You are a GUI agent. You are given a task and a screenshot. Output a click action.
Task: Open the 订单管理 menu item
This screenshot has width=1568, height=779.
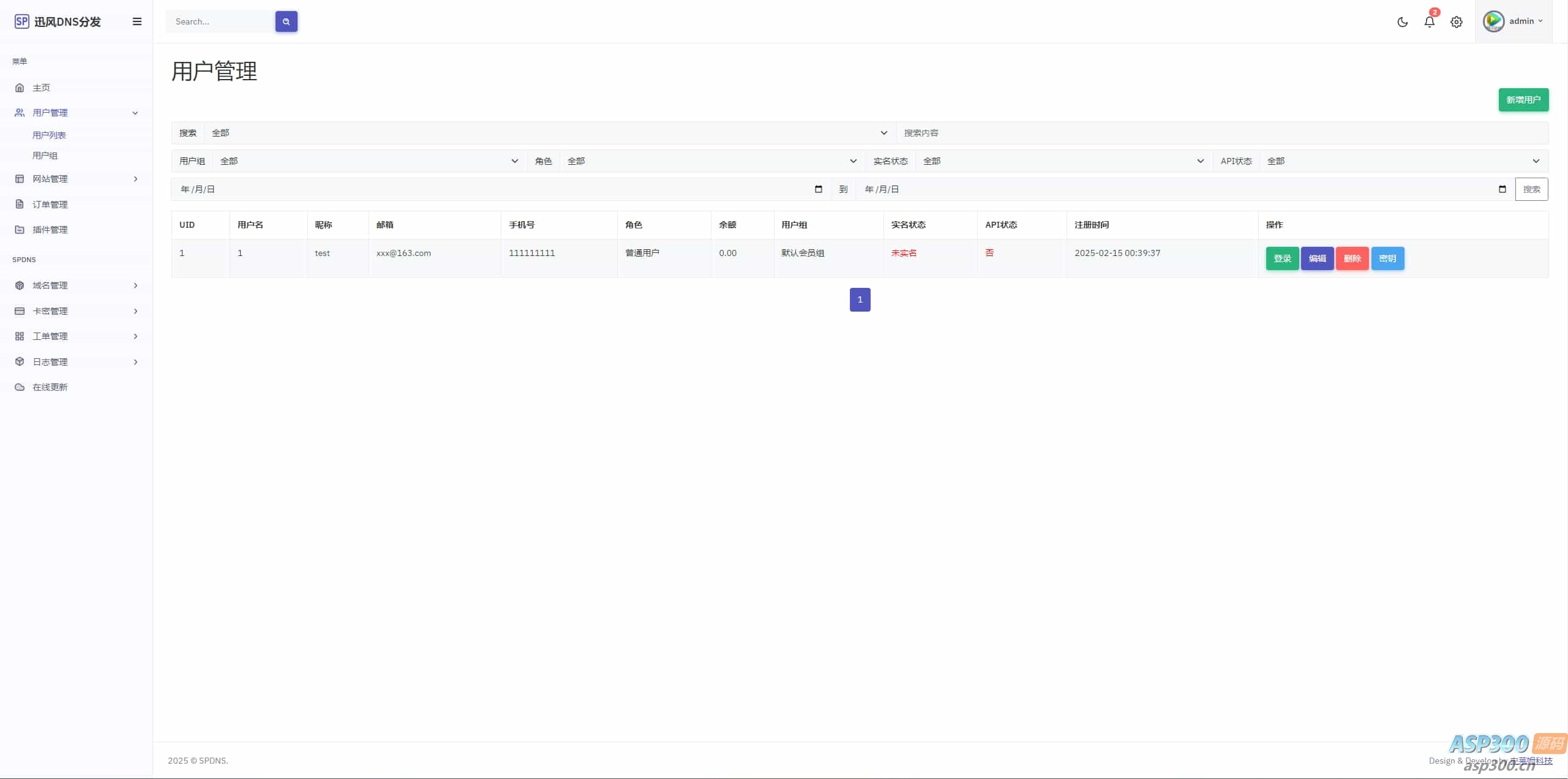pyautogui.click(x=50, y=205)
